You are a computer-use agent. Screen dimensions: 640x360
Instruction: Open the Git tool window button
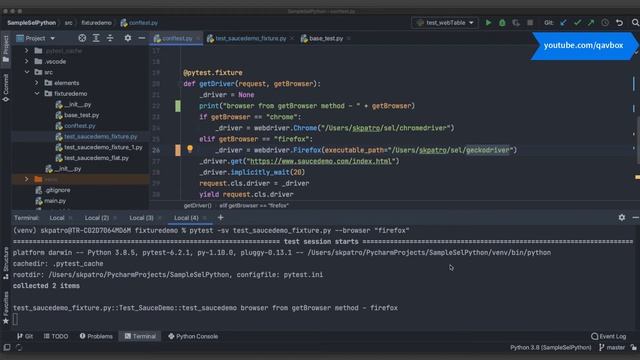tap(25, 336)
